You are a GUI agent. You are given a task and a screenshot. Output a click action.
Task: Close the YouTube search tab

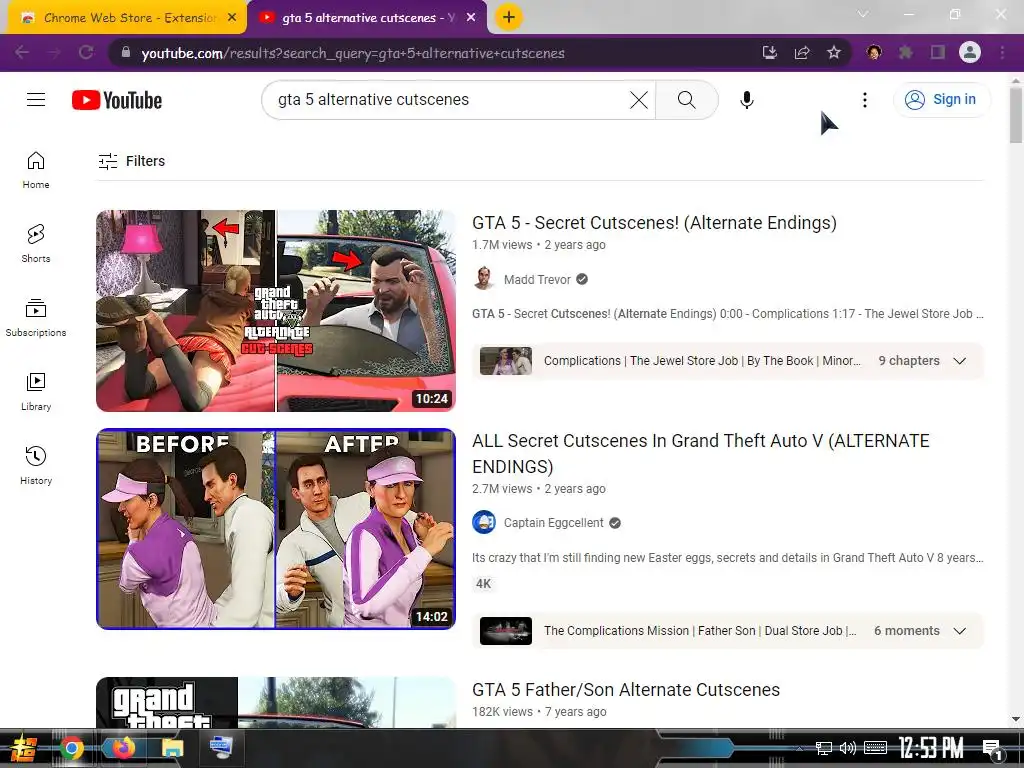pyautogui.click(x=471, y=18)
